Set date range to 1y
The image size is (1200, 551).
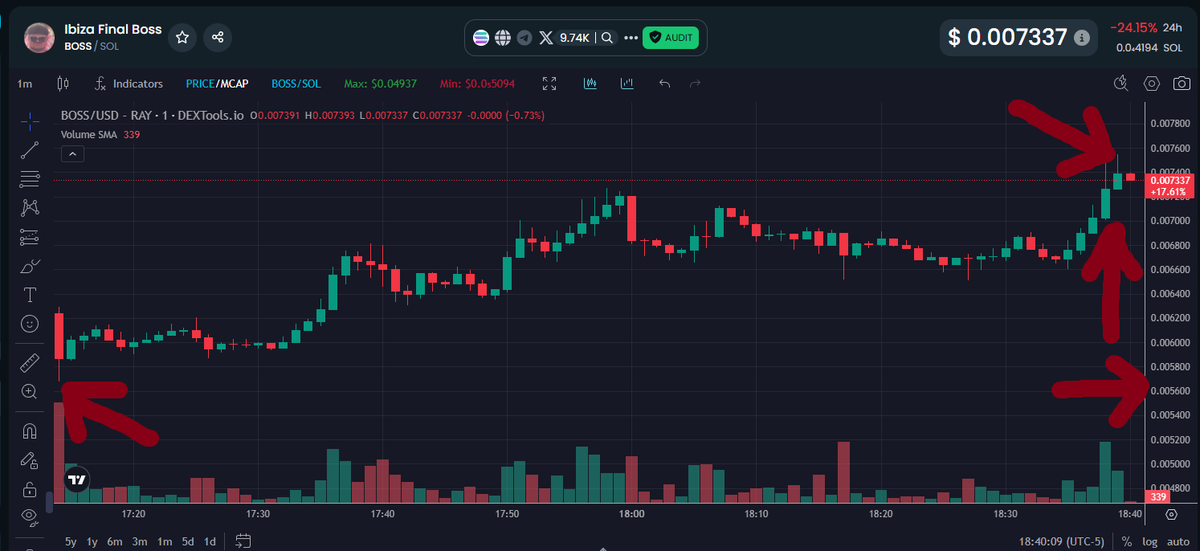pos(93,541)
